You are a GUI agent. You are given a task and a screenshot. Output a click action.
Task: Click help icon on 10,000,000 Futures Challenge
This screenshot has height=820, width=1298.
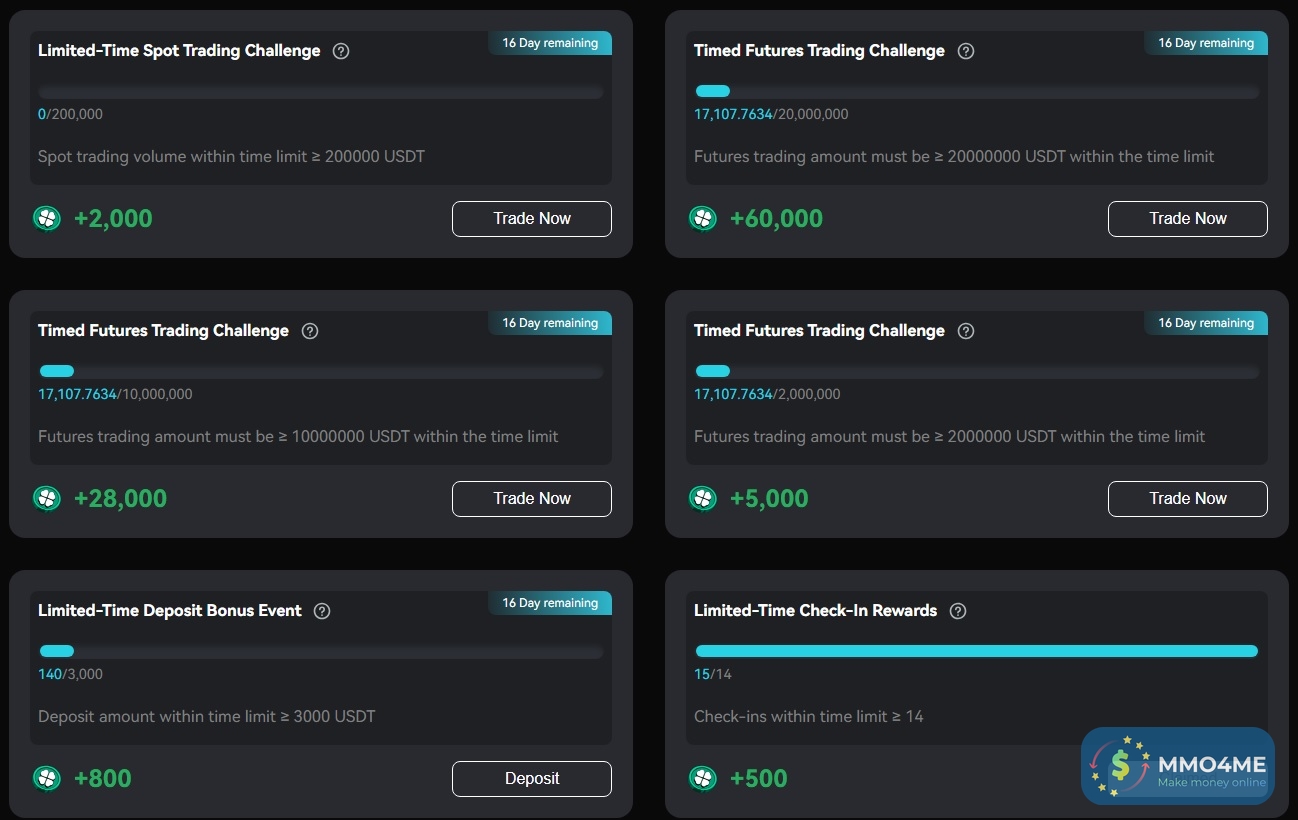[x=310, y=331]
